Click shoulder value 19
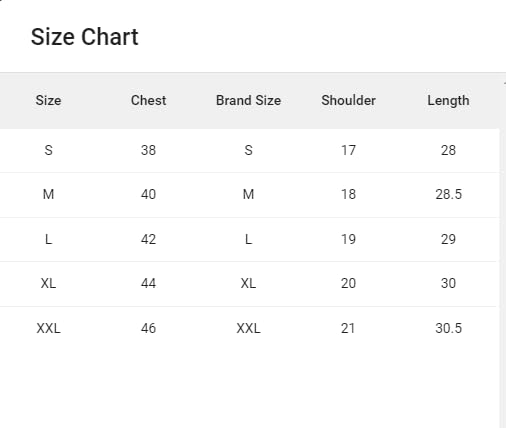Viewport: 506px width, 428px height. tap(348, 239)
